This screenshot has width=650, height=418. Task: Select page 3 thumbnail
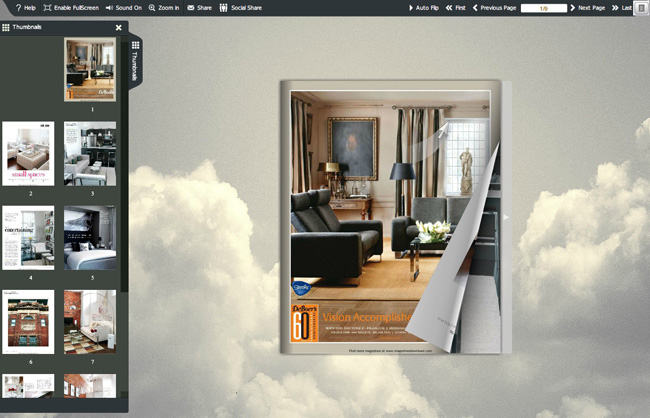click(x=90, y=153)
